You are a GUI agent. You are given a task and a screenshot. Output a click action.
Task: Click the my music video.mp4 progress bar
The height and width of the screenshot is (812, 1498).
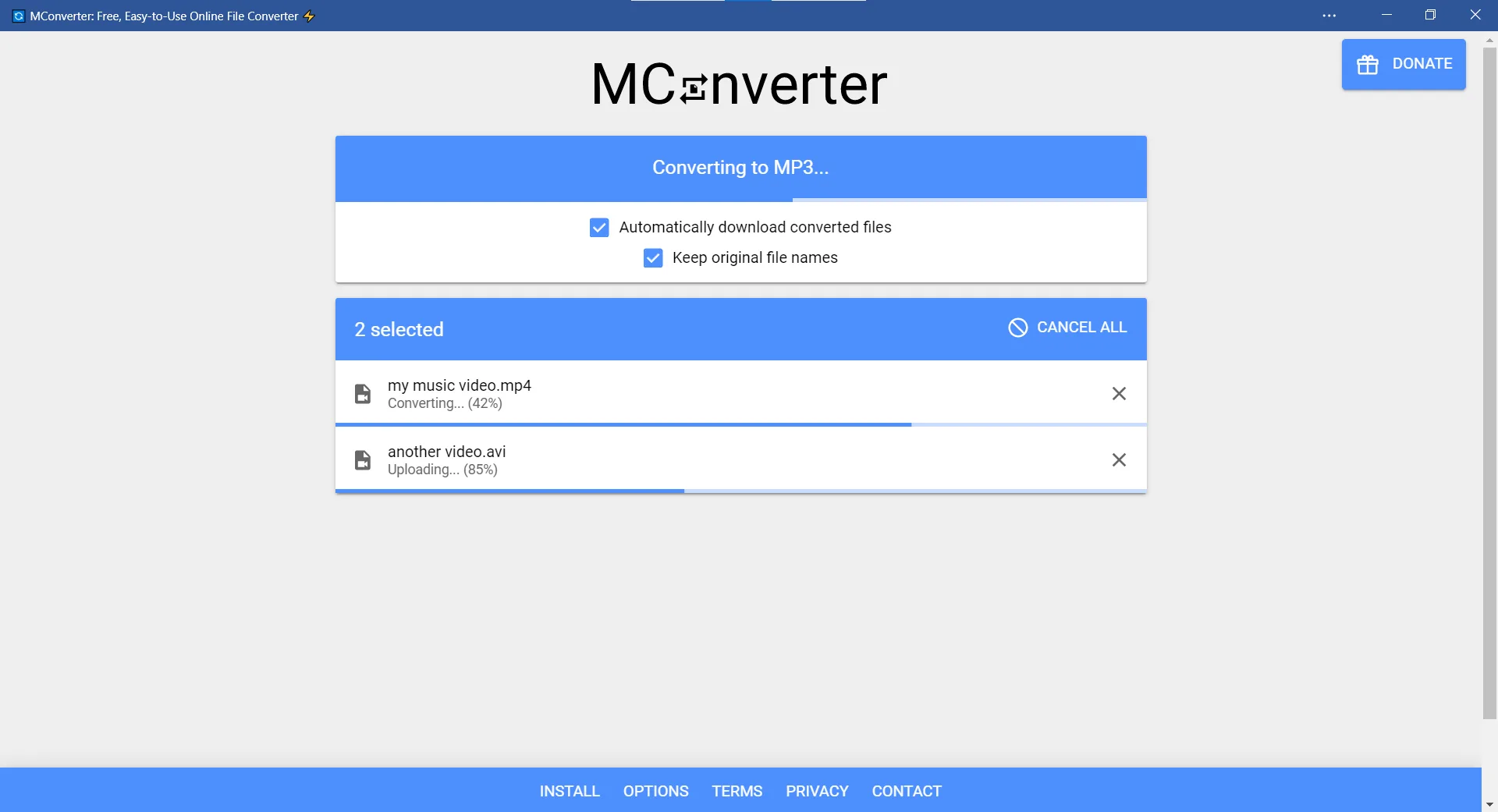(740, 424)
